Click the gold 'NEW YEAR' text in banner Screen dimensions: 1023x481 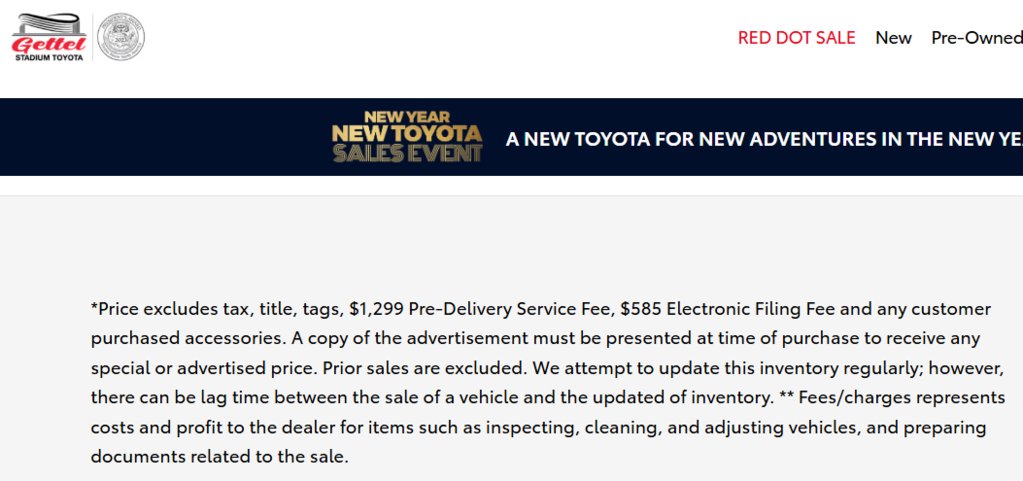tap(407, 117)
